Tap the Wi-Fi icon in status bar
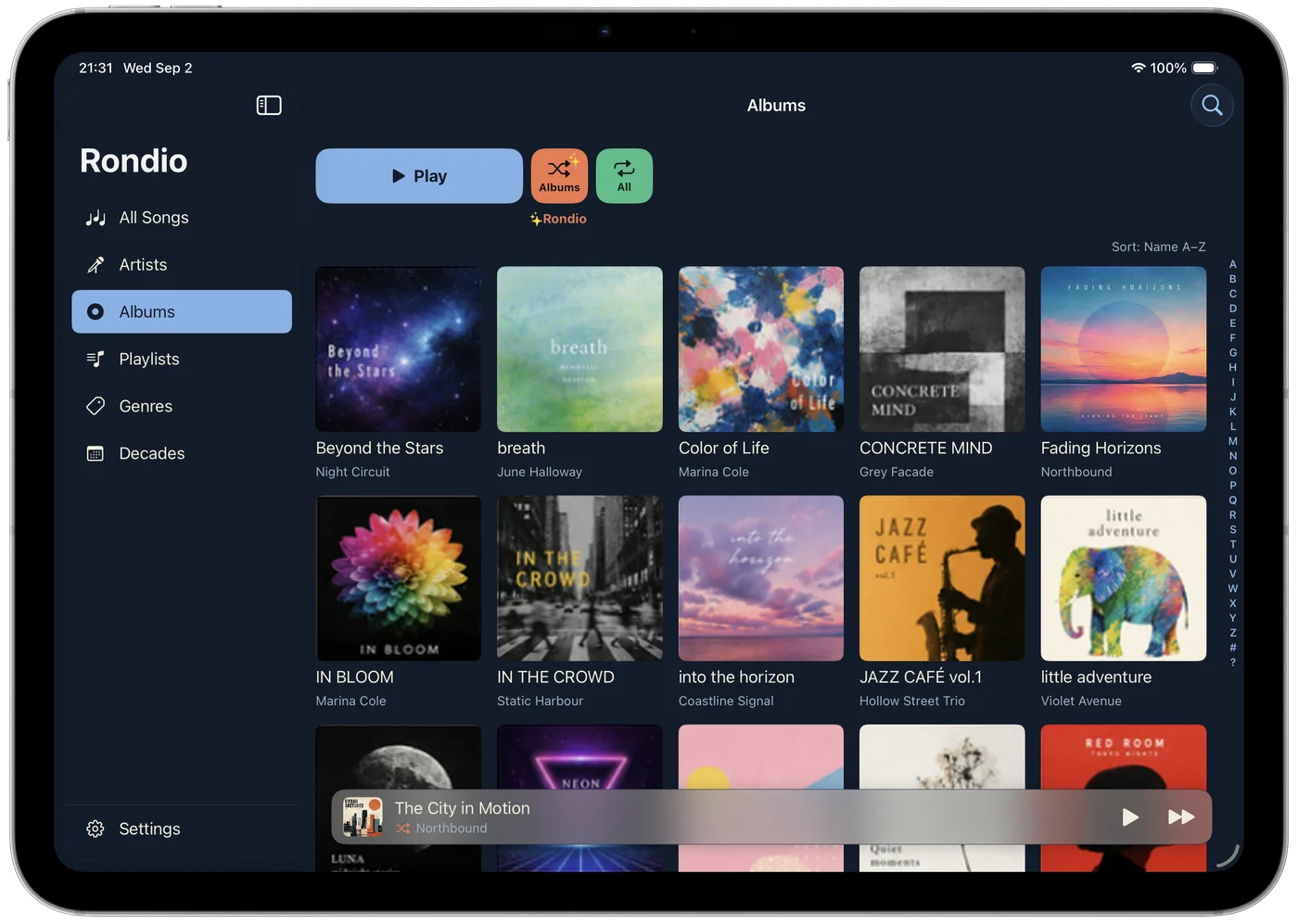The image size is (1298, 924). coord(1138,69)
